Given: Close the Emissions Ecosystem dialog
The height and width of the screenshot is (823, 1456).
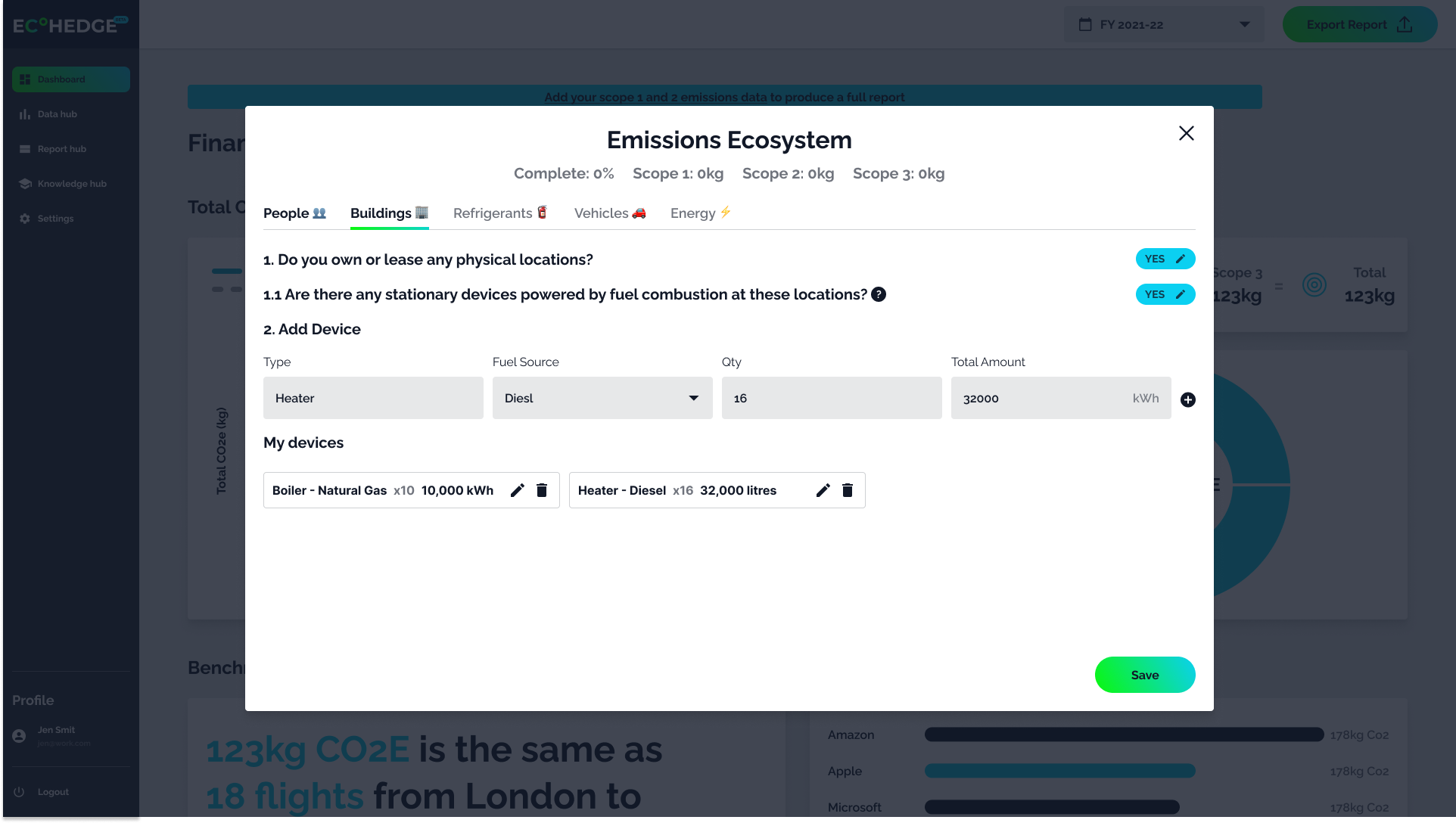Looking at the screenshot, I should click(x=1186, y=133).
